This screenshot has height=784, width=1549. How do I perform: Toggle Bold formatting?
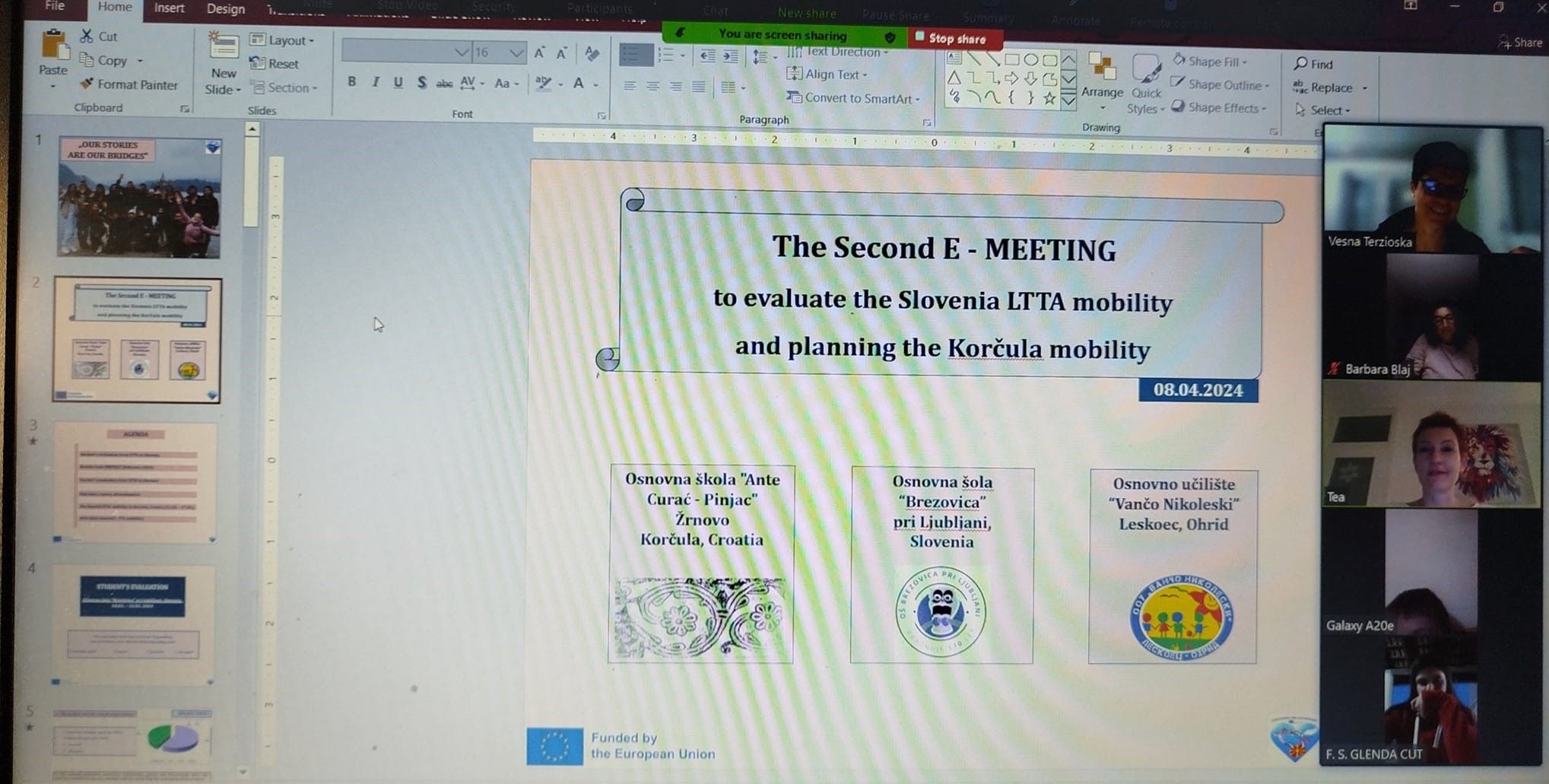pos(351,82)
